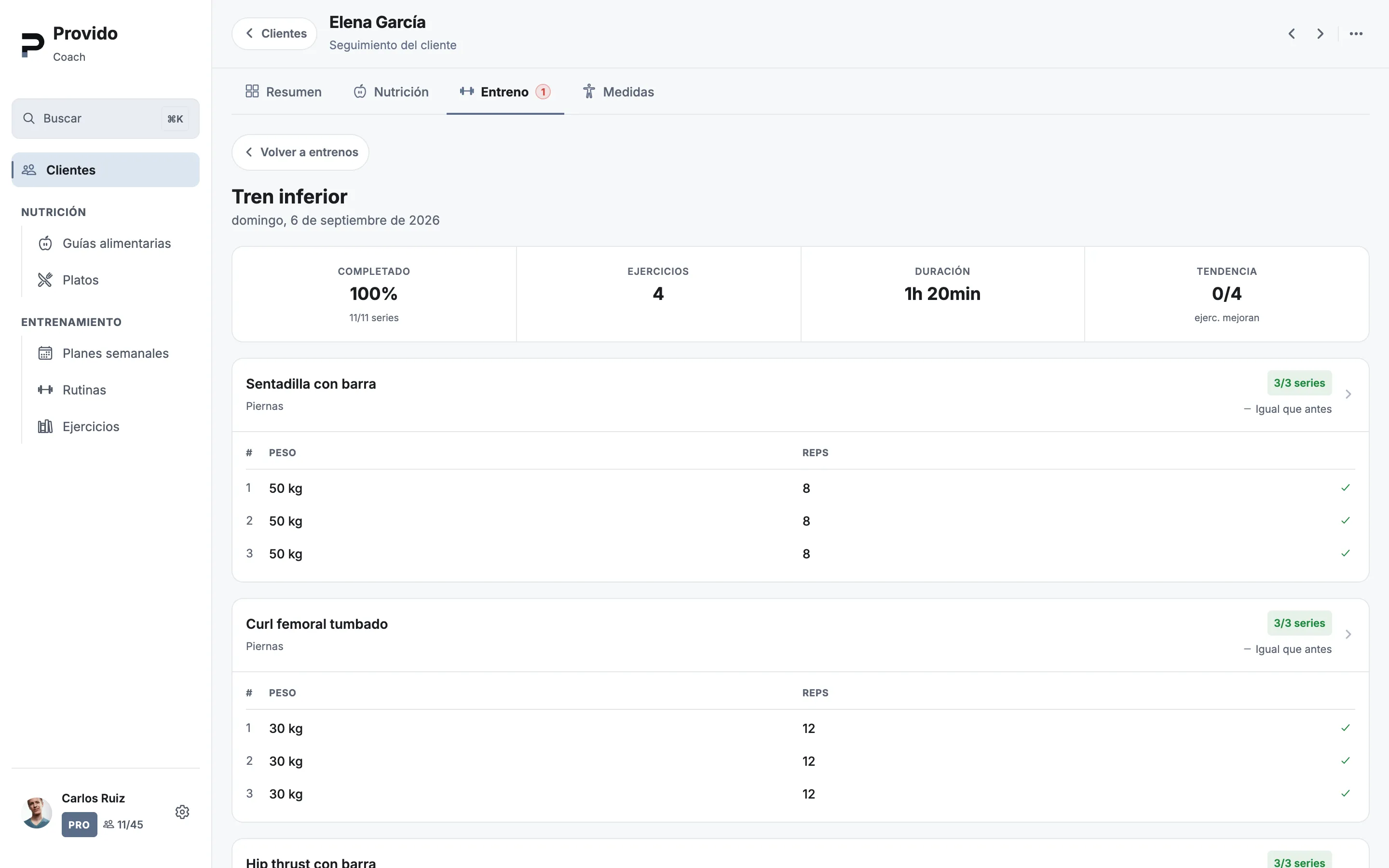This screenshot has width=1389, height=868.
Task: Click the 0/4 tendencia value
Action: tap(1226, 294)
